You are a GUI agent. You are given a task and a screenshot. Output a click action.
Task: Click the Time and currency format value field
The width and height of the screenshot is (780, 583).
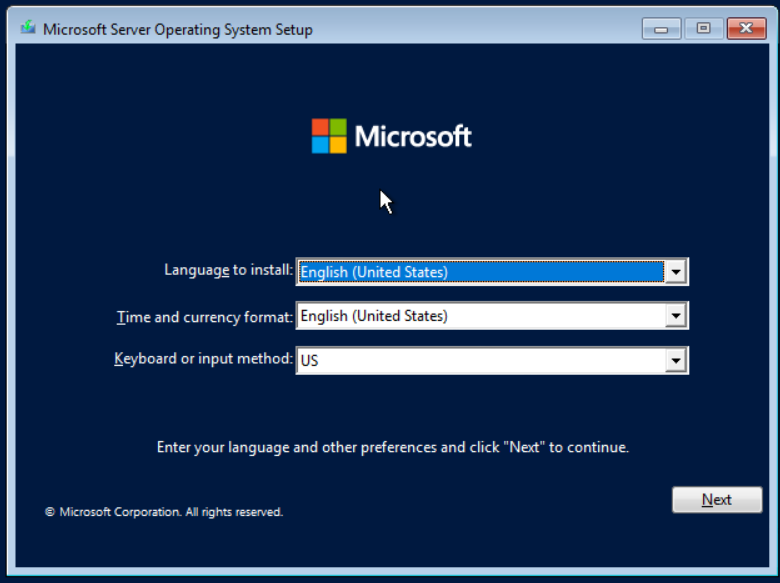(480, 316)
